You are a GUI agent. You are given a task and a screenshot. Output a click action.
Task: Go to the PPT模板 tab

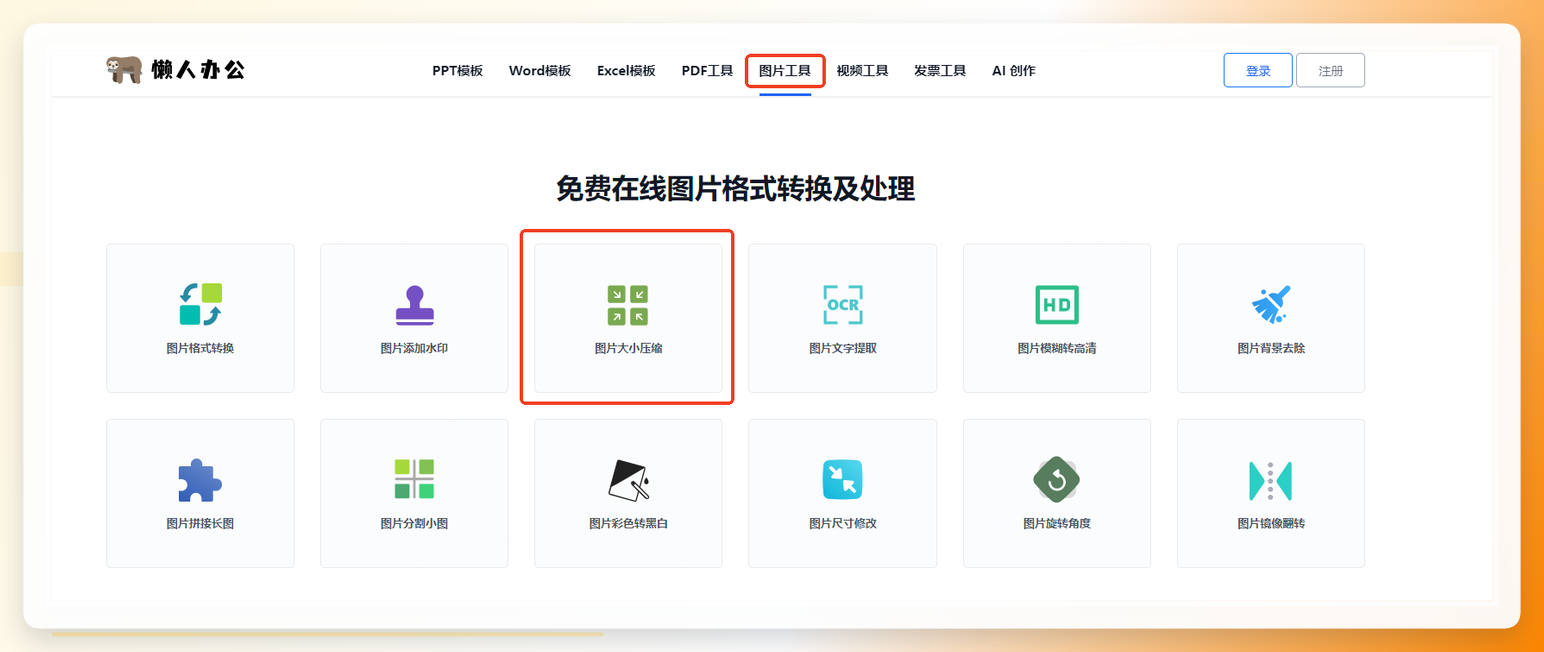point(457,71)
